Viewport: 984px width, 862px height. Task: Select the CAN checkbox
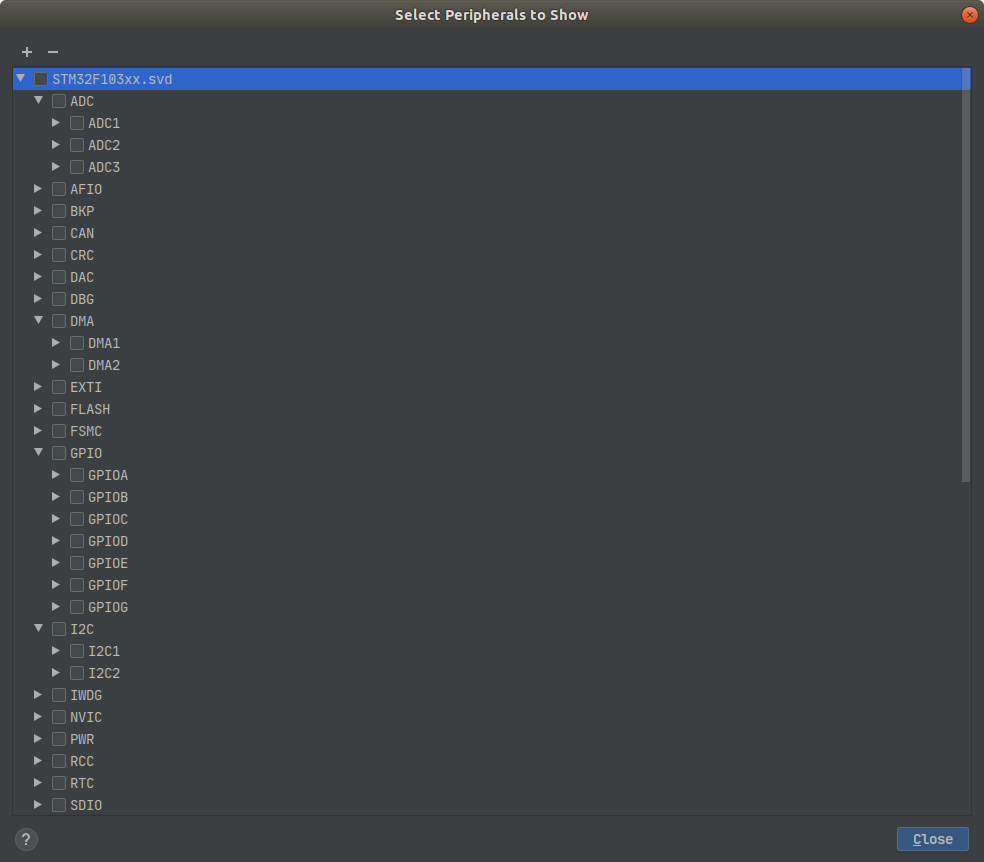pos(59,233)
